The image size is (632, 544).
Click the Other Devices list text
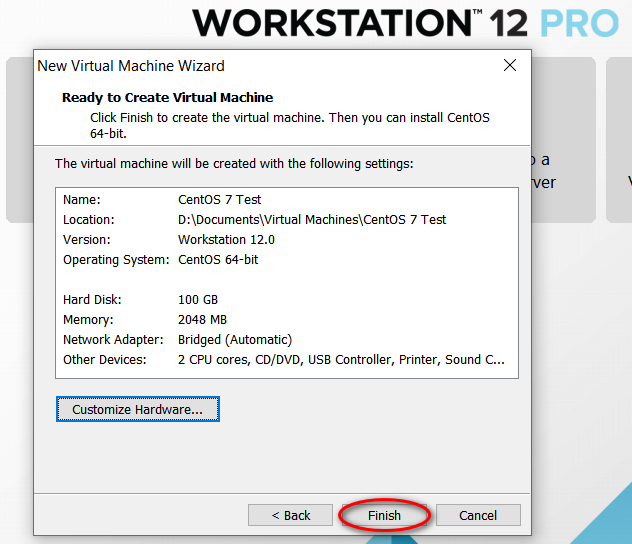(341, 359)
